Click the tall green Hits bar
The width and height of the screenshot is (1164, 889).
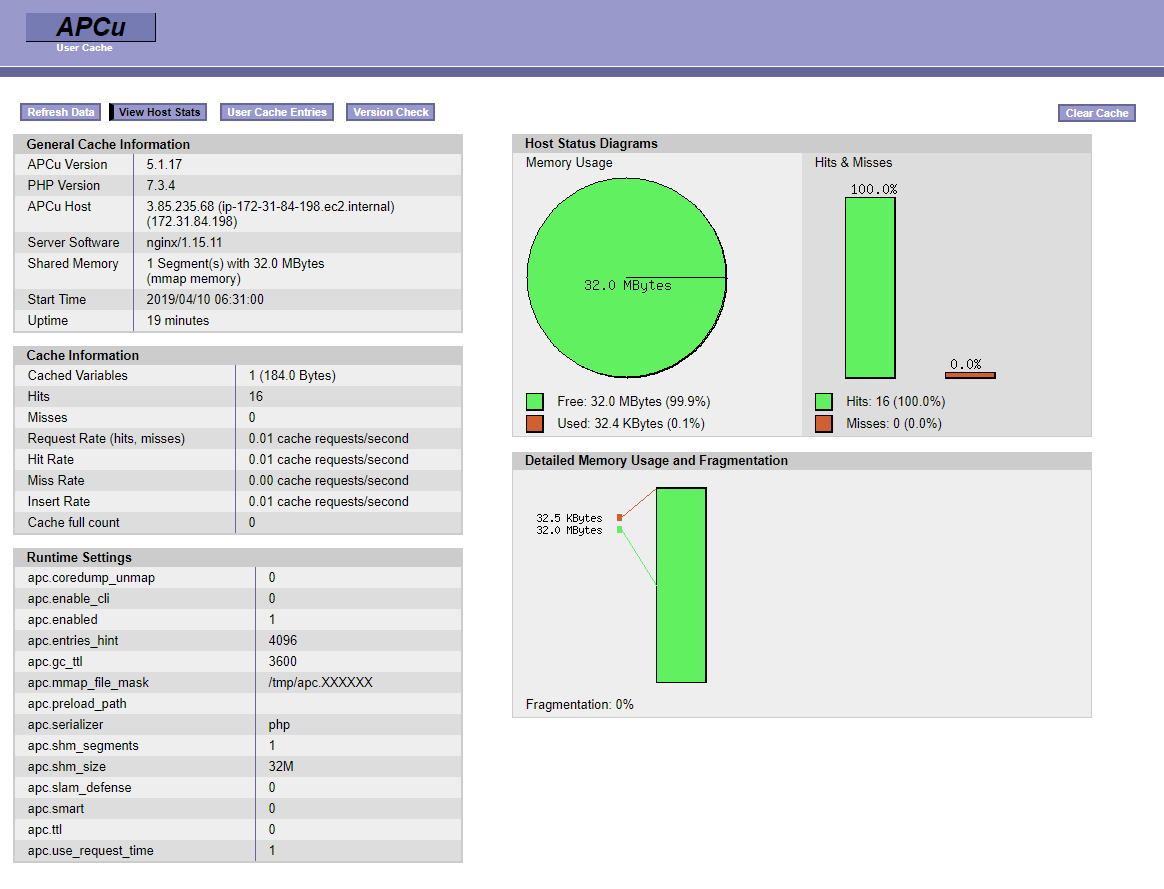pyautogui.click(x=870, y=287)
